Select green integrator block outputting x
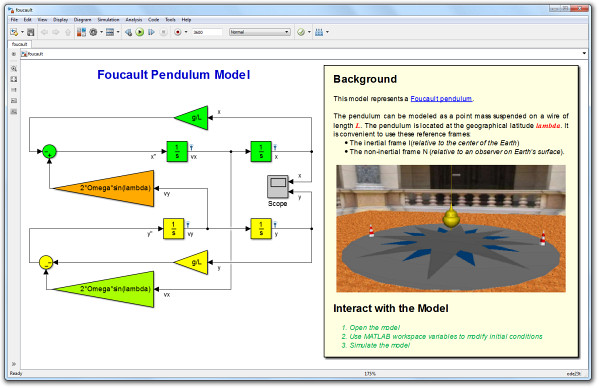Screen dimensions: 600x388 [x=261, y=152]
